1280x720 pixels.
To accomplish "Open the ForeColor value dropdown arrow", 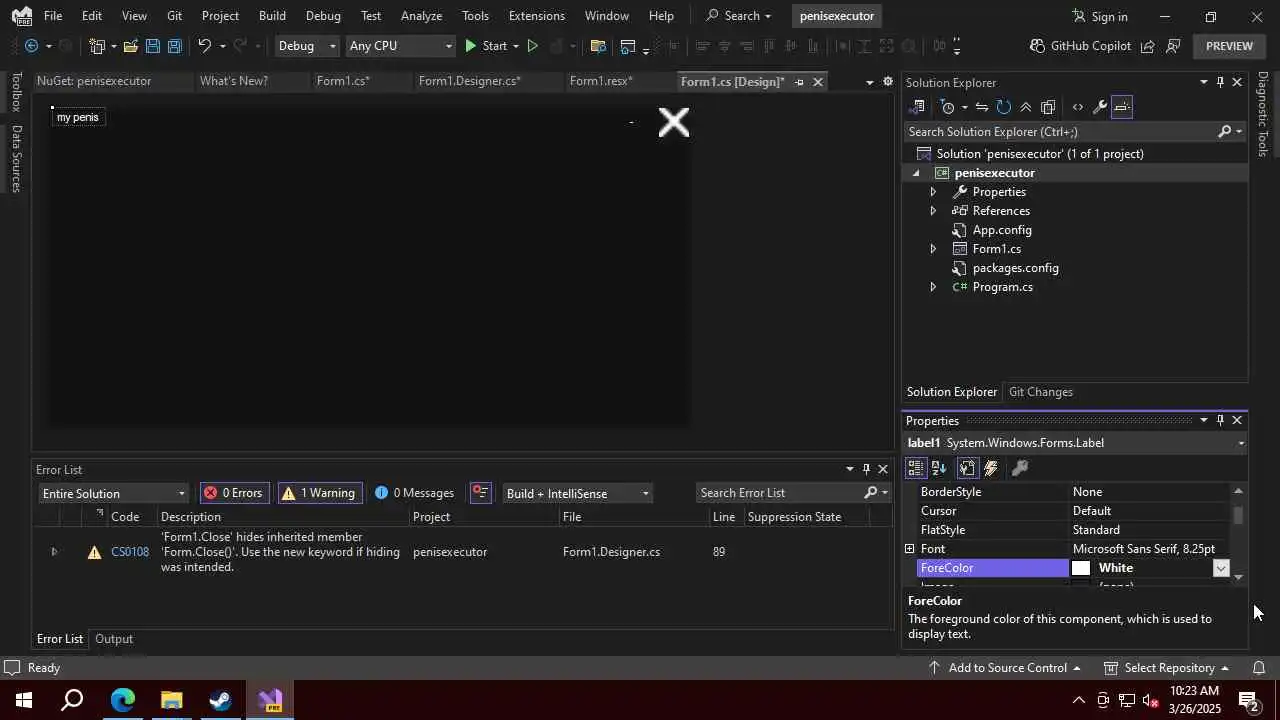I will point(1221,568).
